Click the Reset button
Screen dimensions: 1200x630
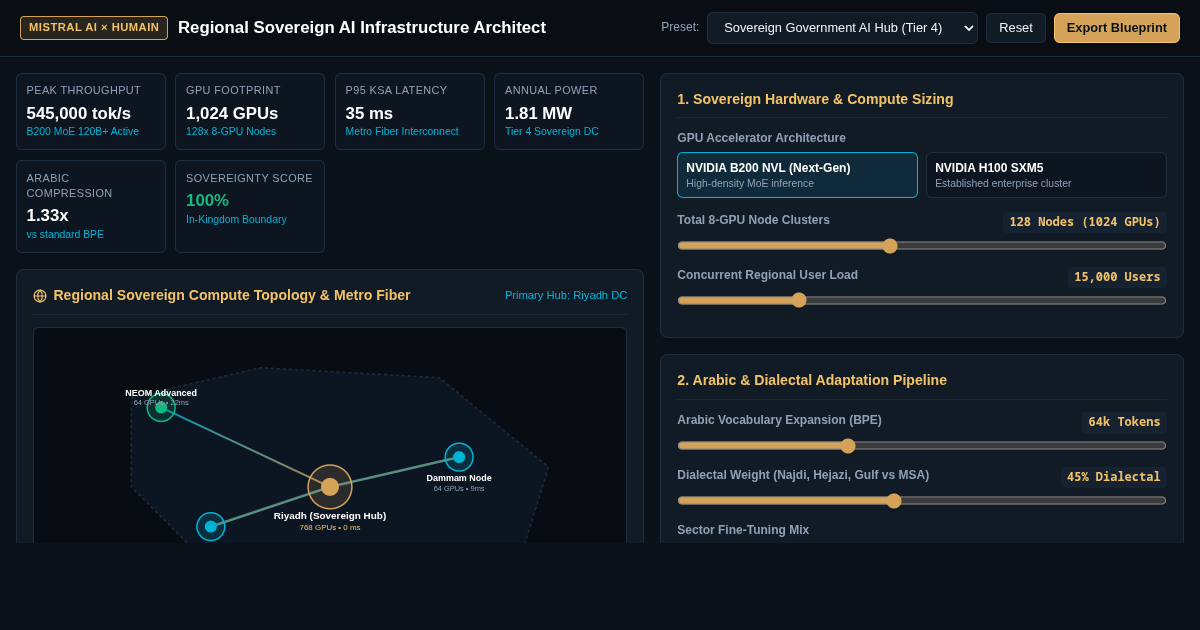[1016, 28]
